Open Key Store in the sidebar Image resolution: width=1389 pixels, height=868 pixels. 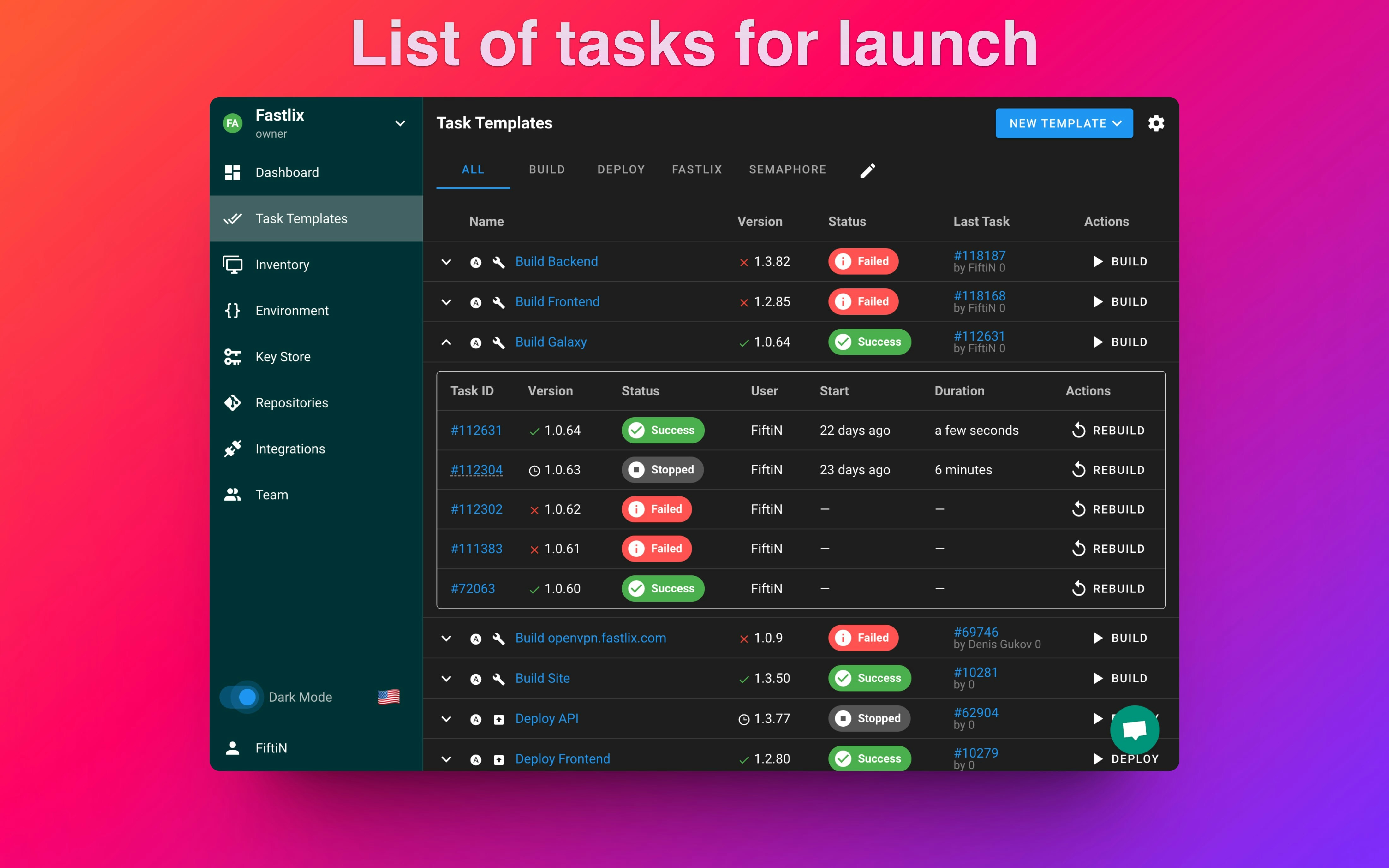click(x=316, y=356)
